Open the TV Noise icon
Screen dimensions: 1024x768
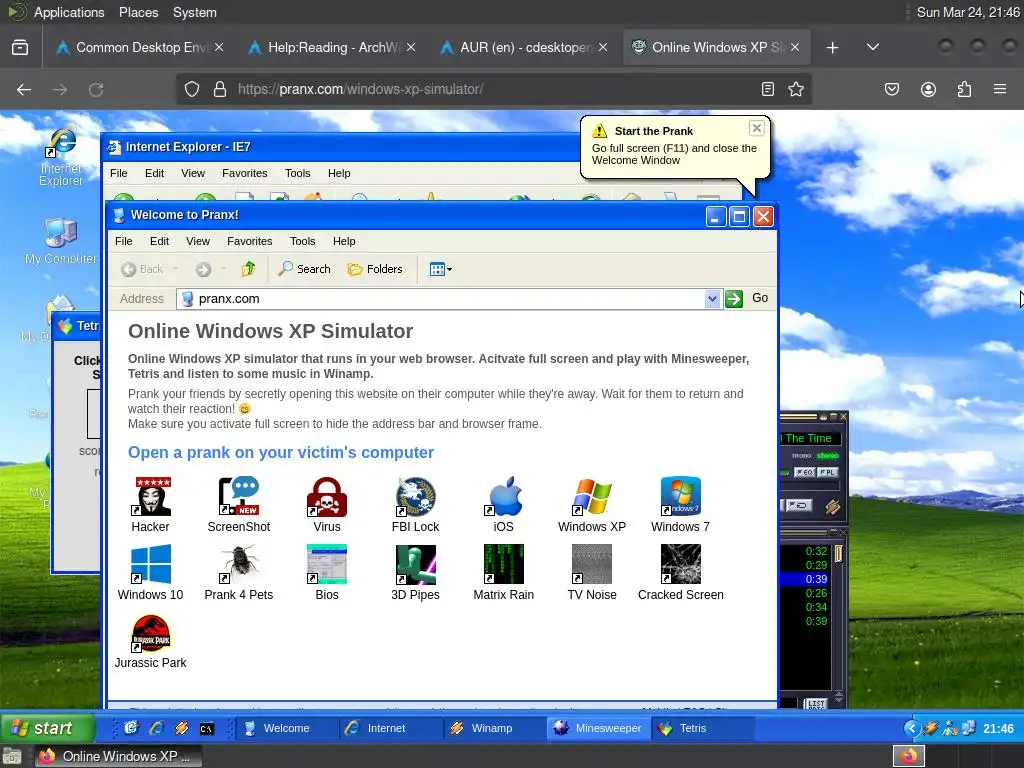tap(592, 564)
